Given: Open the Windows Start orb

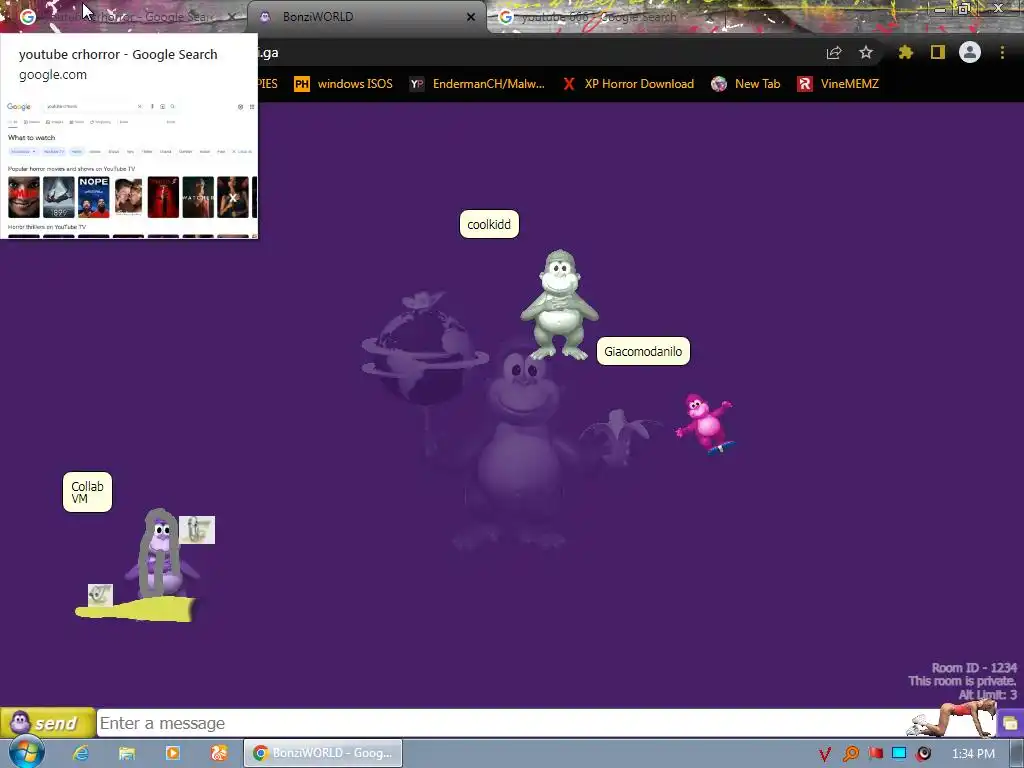Looking at the screenshot, I should point(26,753).
